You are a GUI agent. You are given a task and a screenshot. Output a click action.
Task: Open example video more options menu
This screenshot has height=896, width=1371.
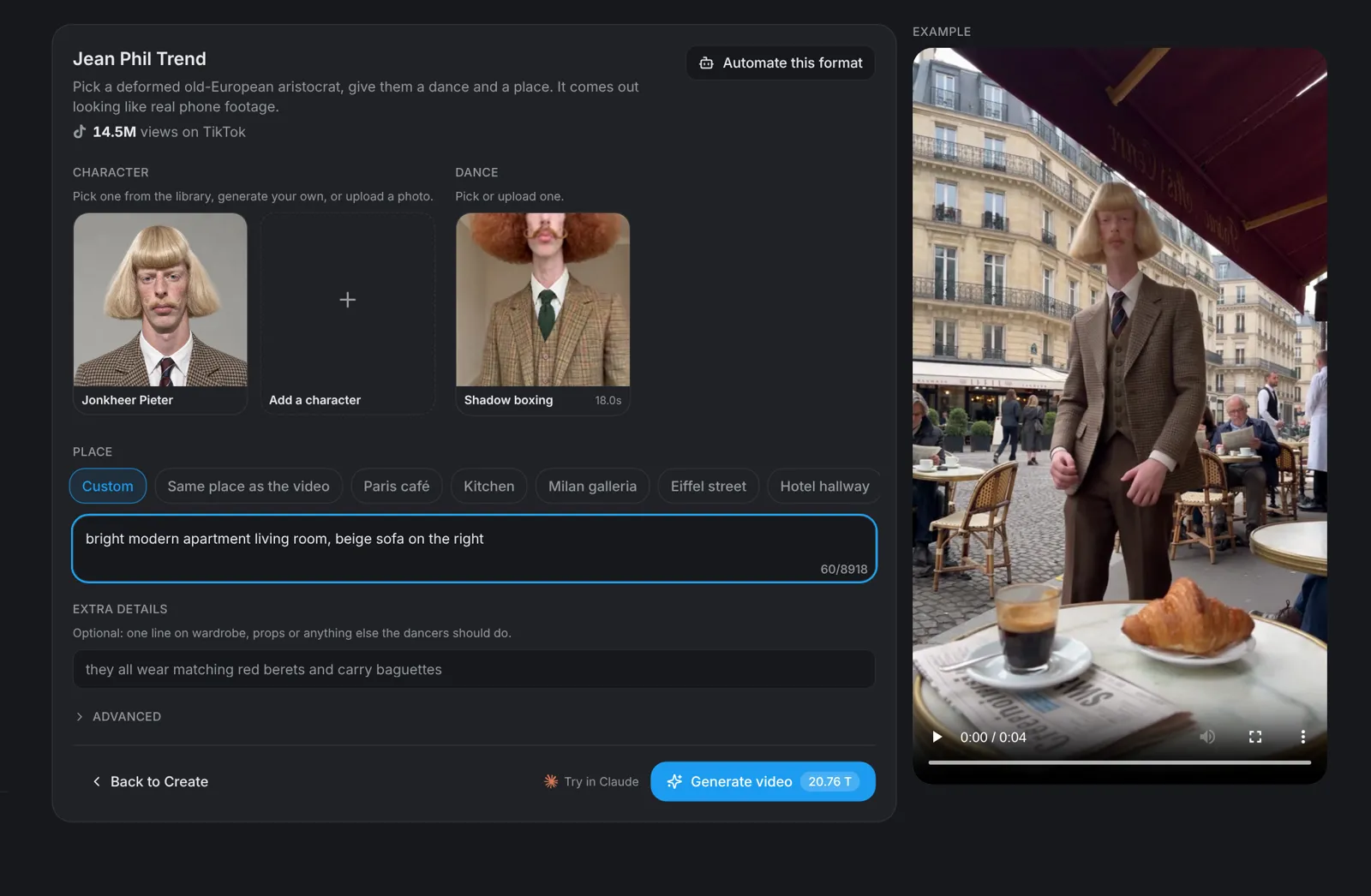click(1302, 737)
